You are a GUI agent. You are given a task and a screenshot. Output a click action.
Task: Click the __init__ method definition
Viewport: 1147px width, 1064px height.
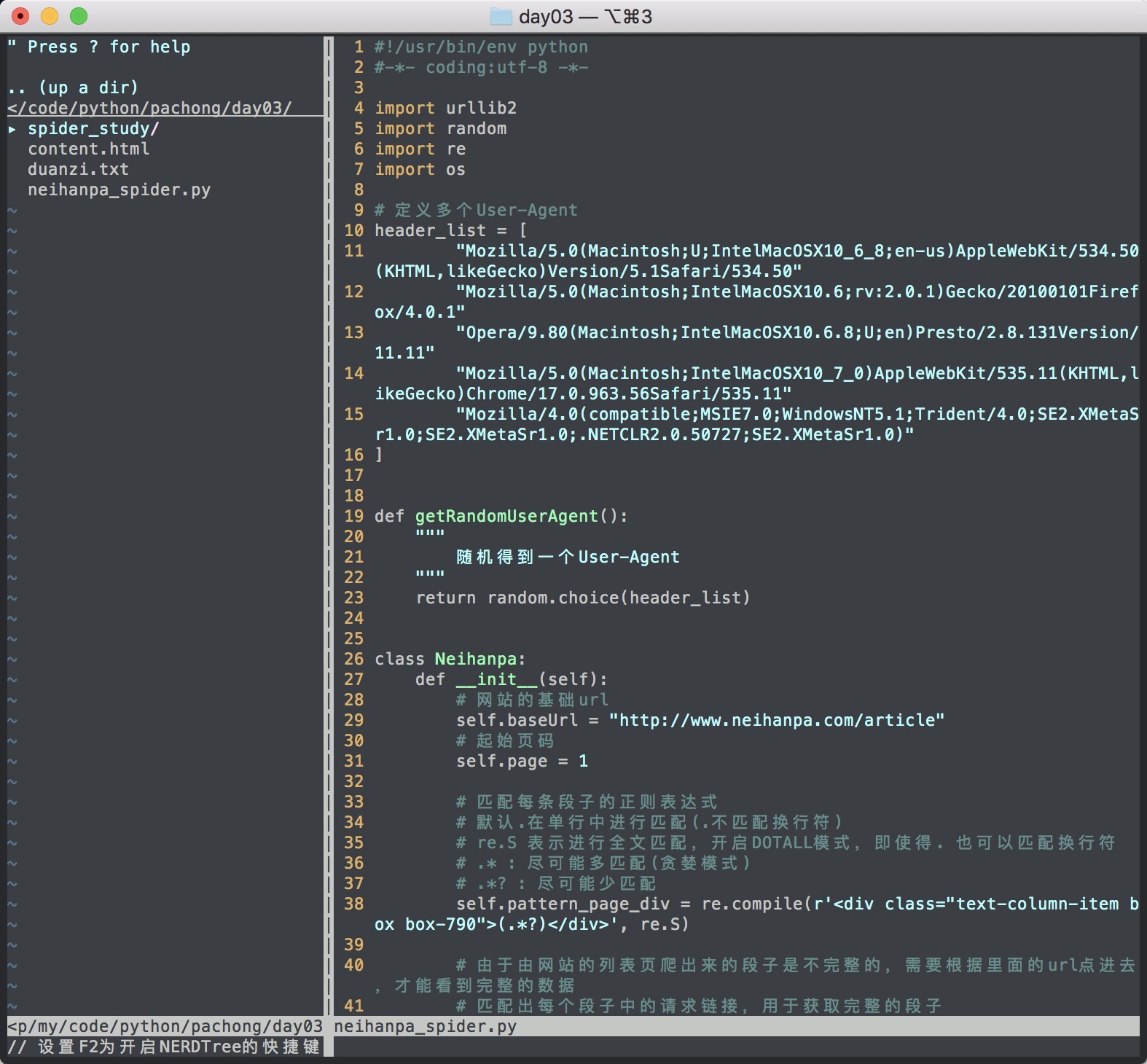click(512, 680)
